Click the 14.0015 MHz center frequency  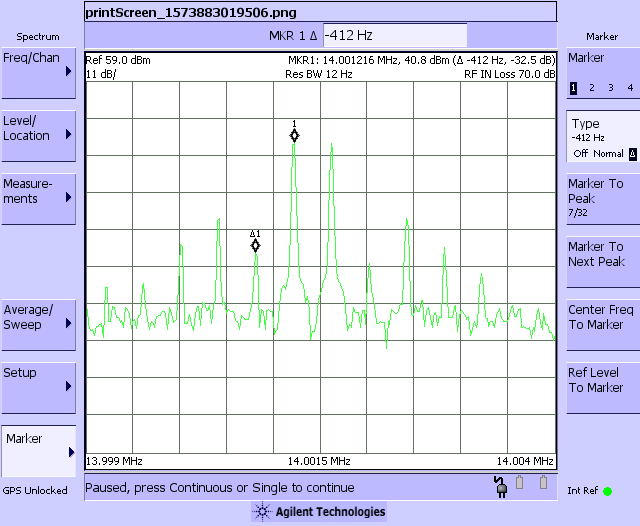pos(319,462)
